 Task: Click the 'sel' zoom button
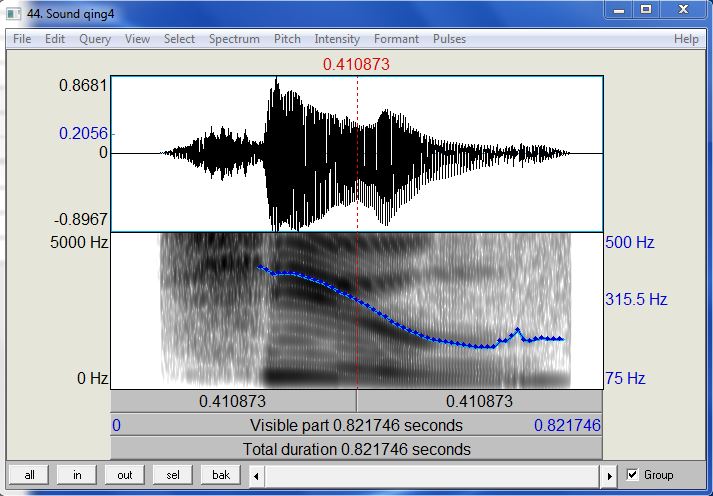pos(173,475)
